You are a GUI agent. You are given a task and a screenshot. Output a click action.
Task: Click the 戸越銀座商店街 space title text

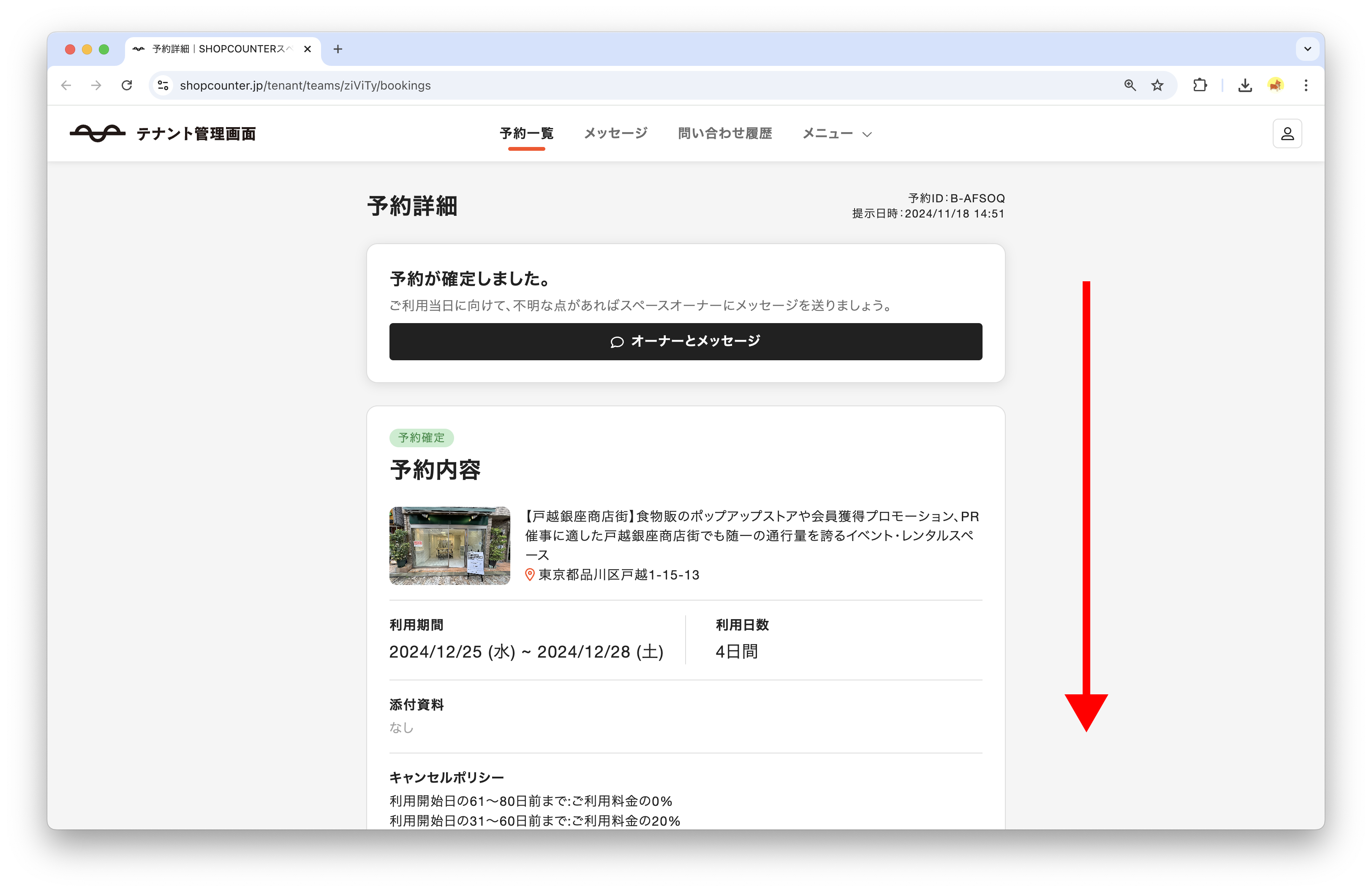[x=752, y=535]
